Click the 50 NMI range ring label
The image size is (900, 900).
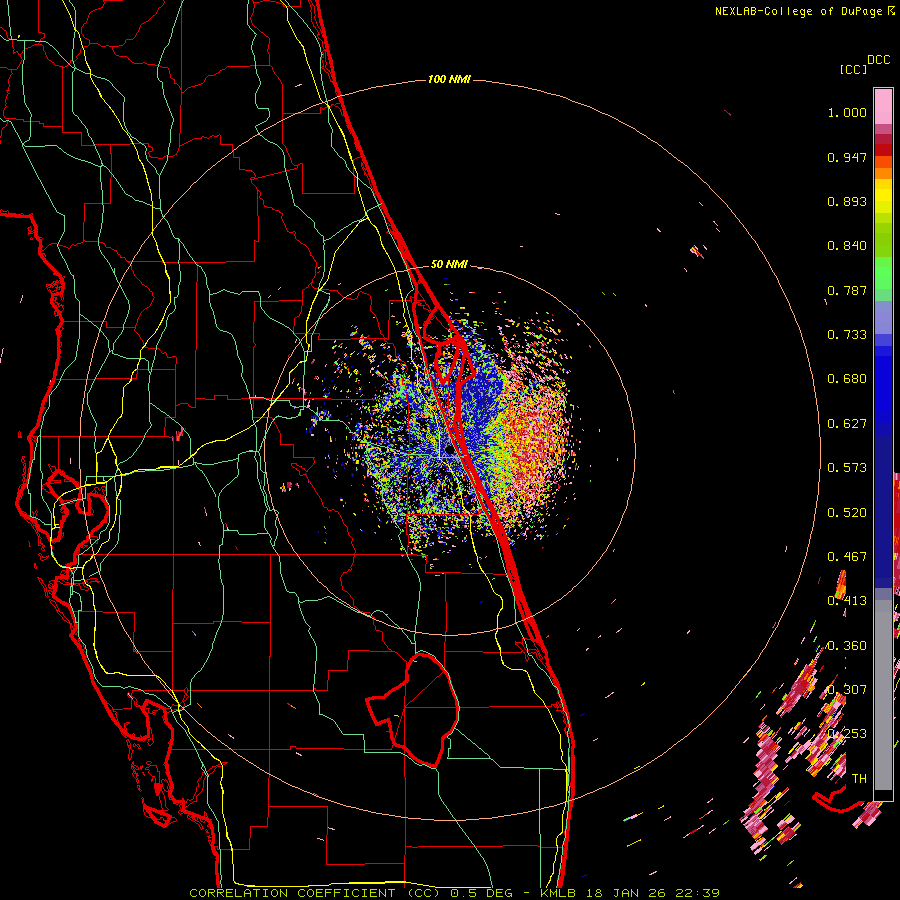click(449, 265)
